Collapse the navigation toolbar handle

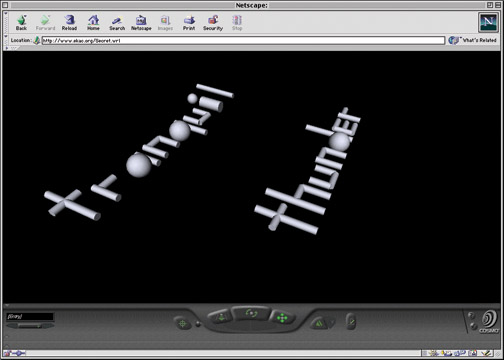coord(6,23)
